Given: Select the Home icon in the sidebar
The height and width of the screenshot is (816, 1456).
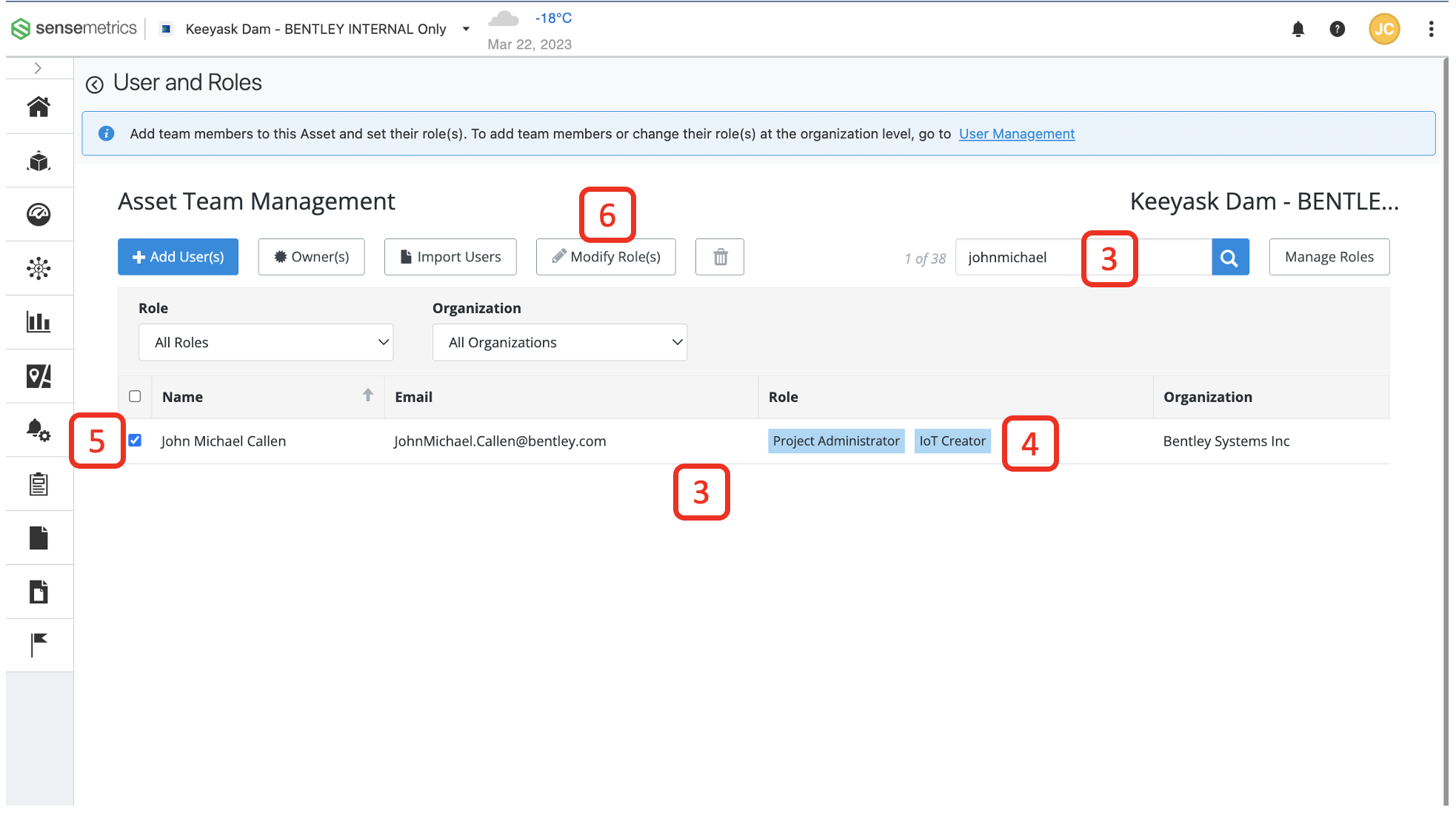Looking at the screenshot, I should pyautogui.click(x=38, y=106).
